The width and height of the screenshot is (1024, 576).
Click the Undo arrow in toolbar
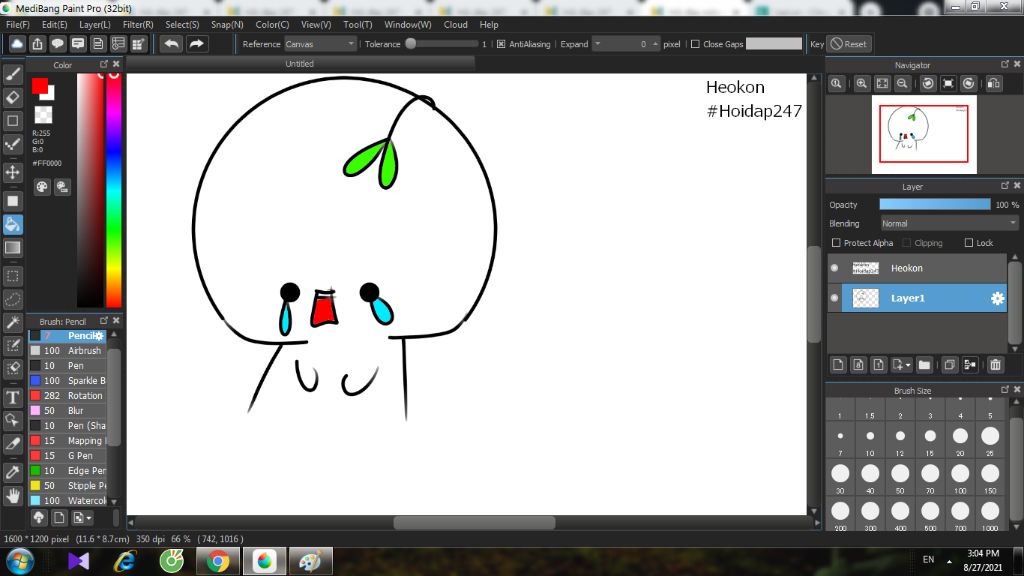click(x=172, y=44)
